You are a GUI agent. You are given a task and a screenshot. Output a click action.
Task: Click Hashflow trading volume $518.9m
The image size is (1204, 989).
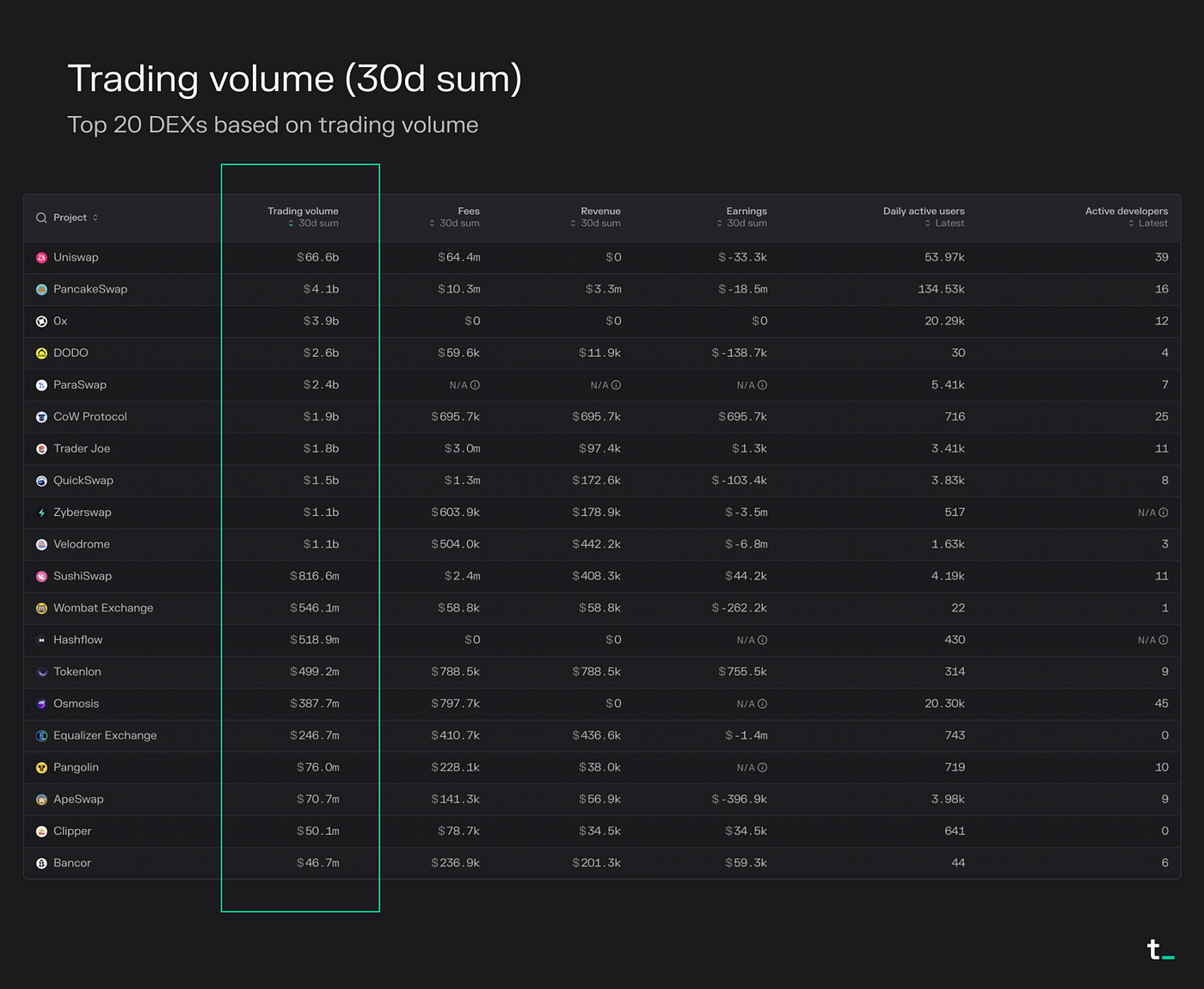[315, 640]
